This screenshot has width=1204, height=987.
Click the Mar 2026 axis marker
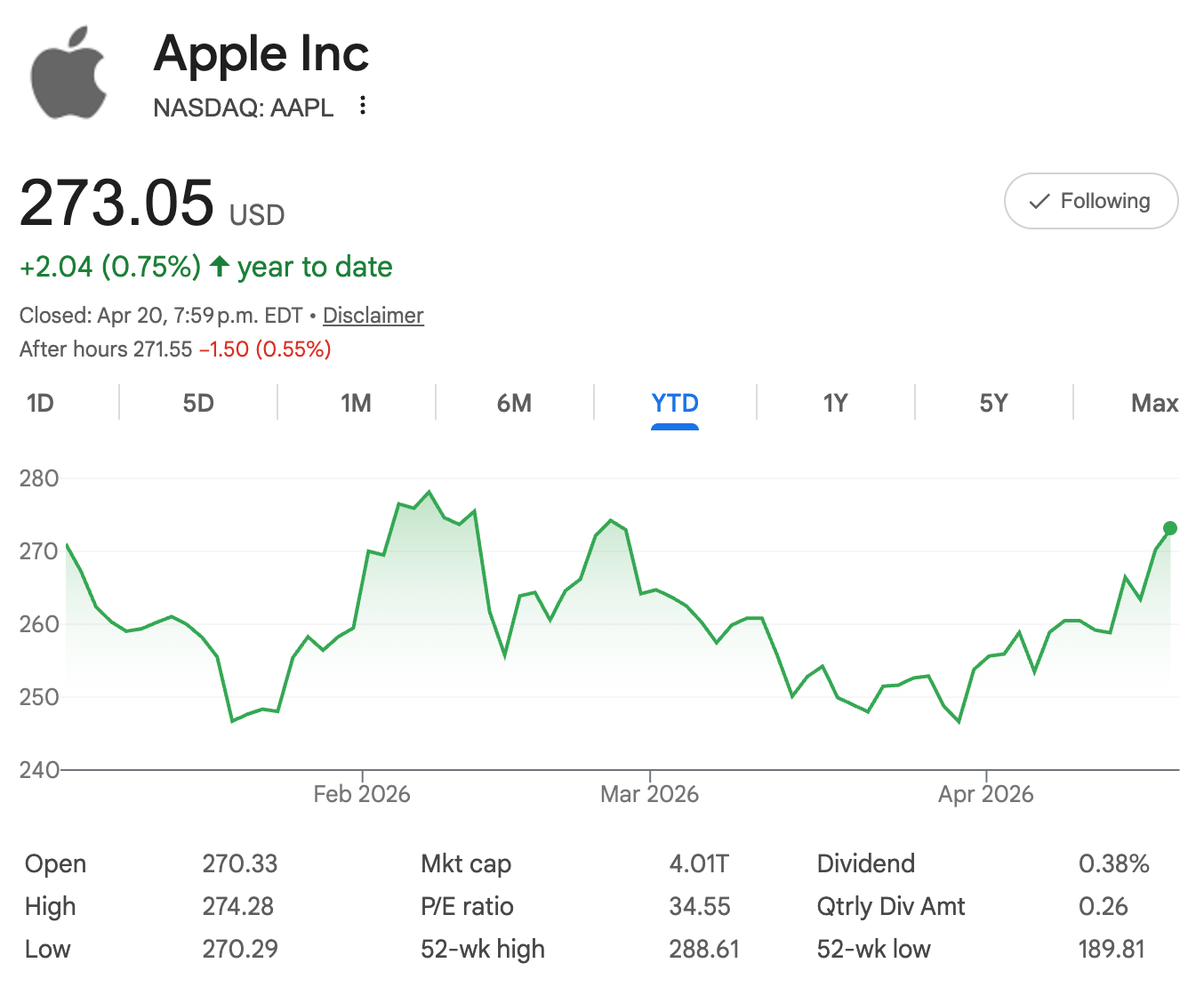coord(650,794)
